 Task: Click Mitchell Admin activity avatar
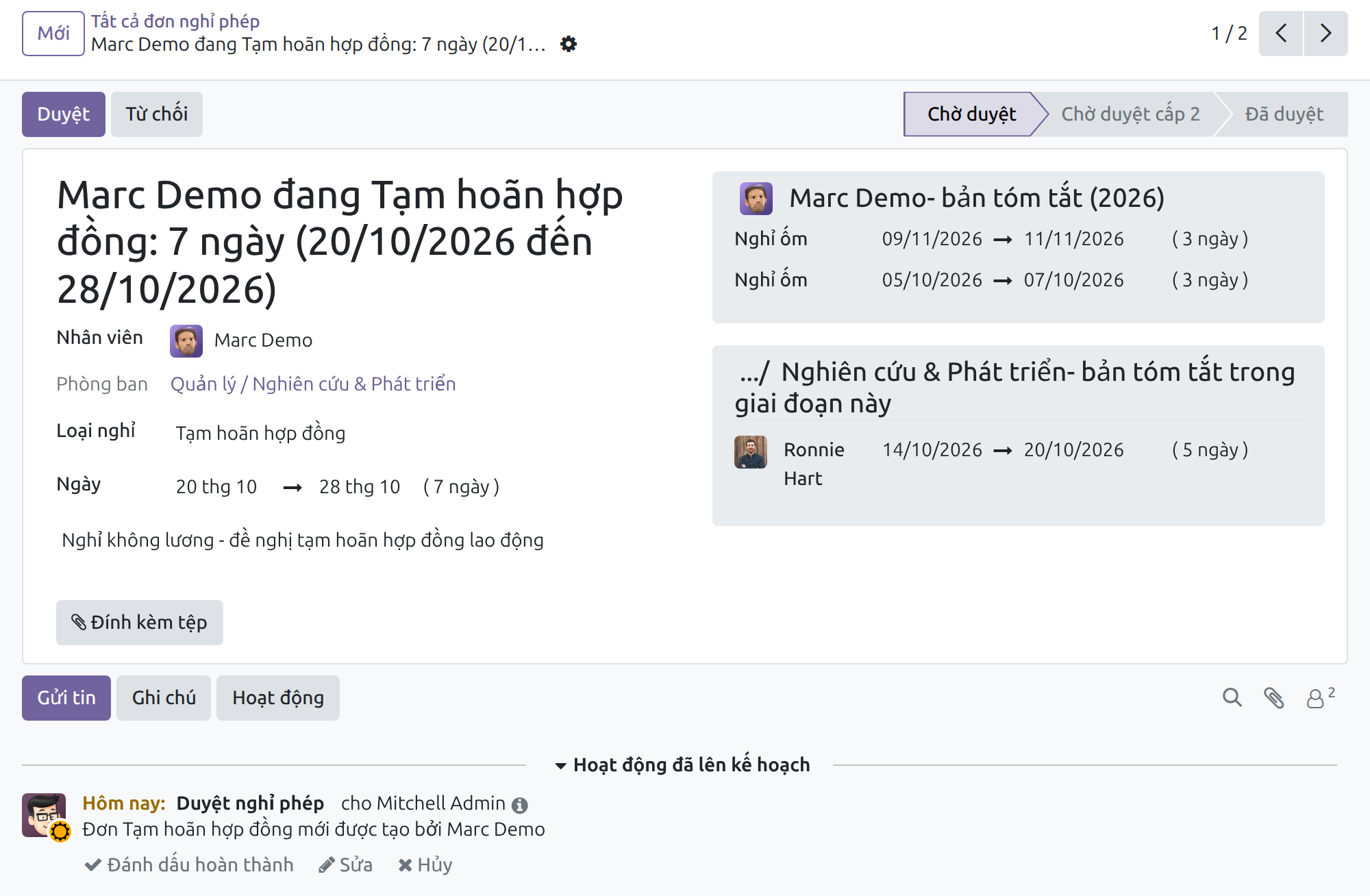pyautogui.click(x=44, y=815)
